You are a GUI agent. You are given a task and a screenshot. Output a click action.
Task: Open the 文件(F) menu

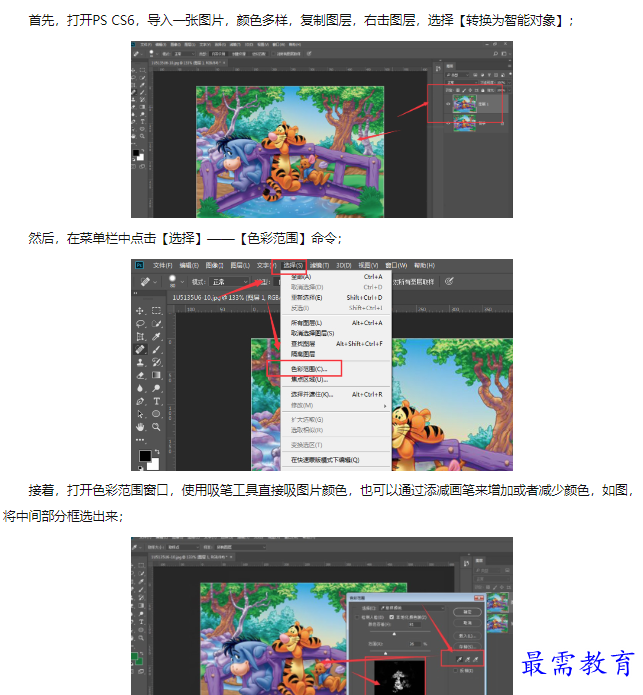pyautogui.click(x=162, y=265)
